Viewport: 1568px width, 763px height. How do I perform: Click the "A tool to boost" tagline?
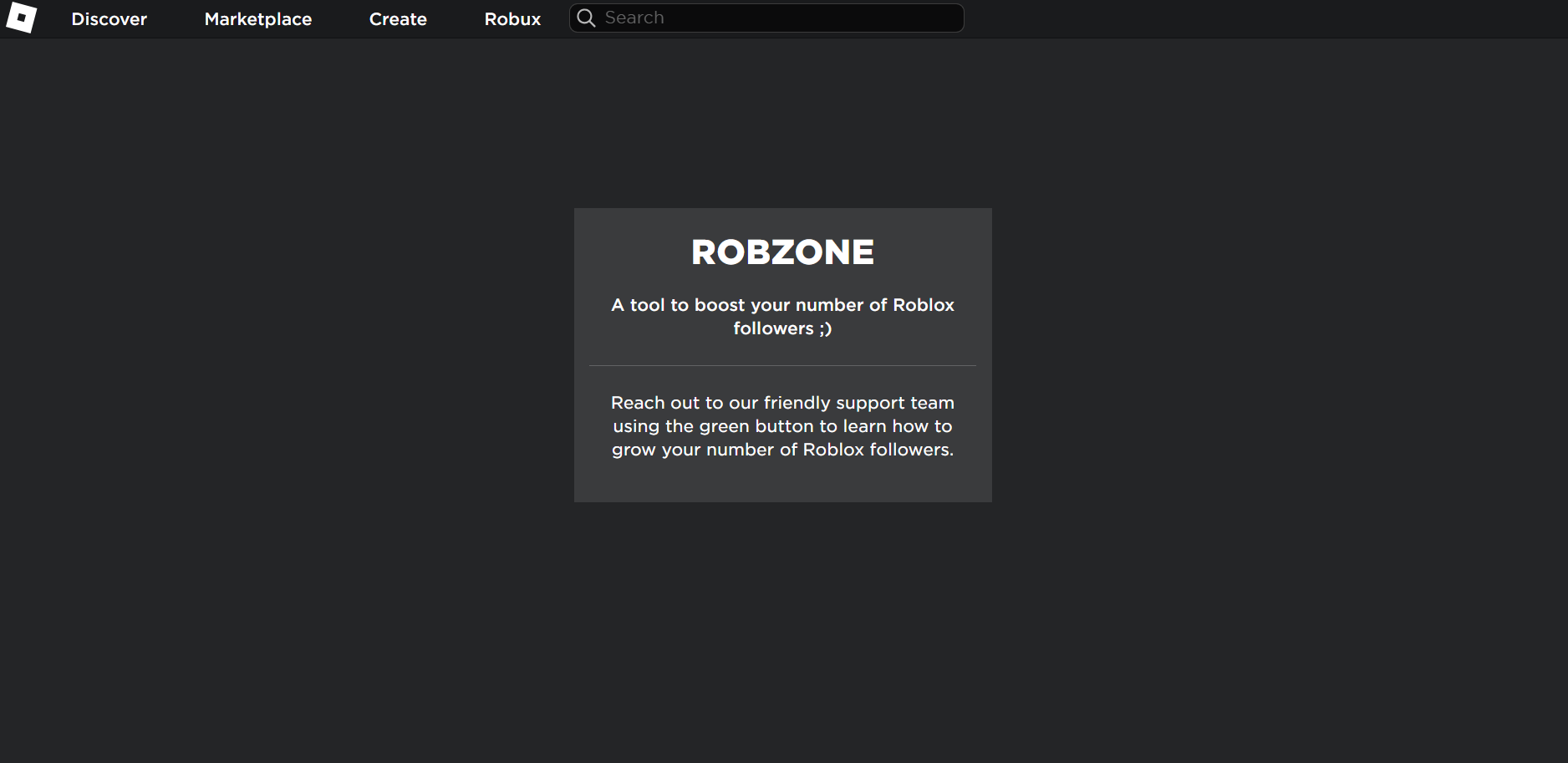pos(677,305)
